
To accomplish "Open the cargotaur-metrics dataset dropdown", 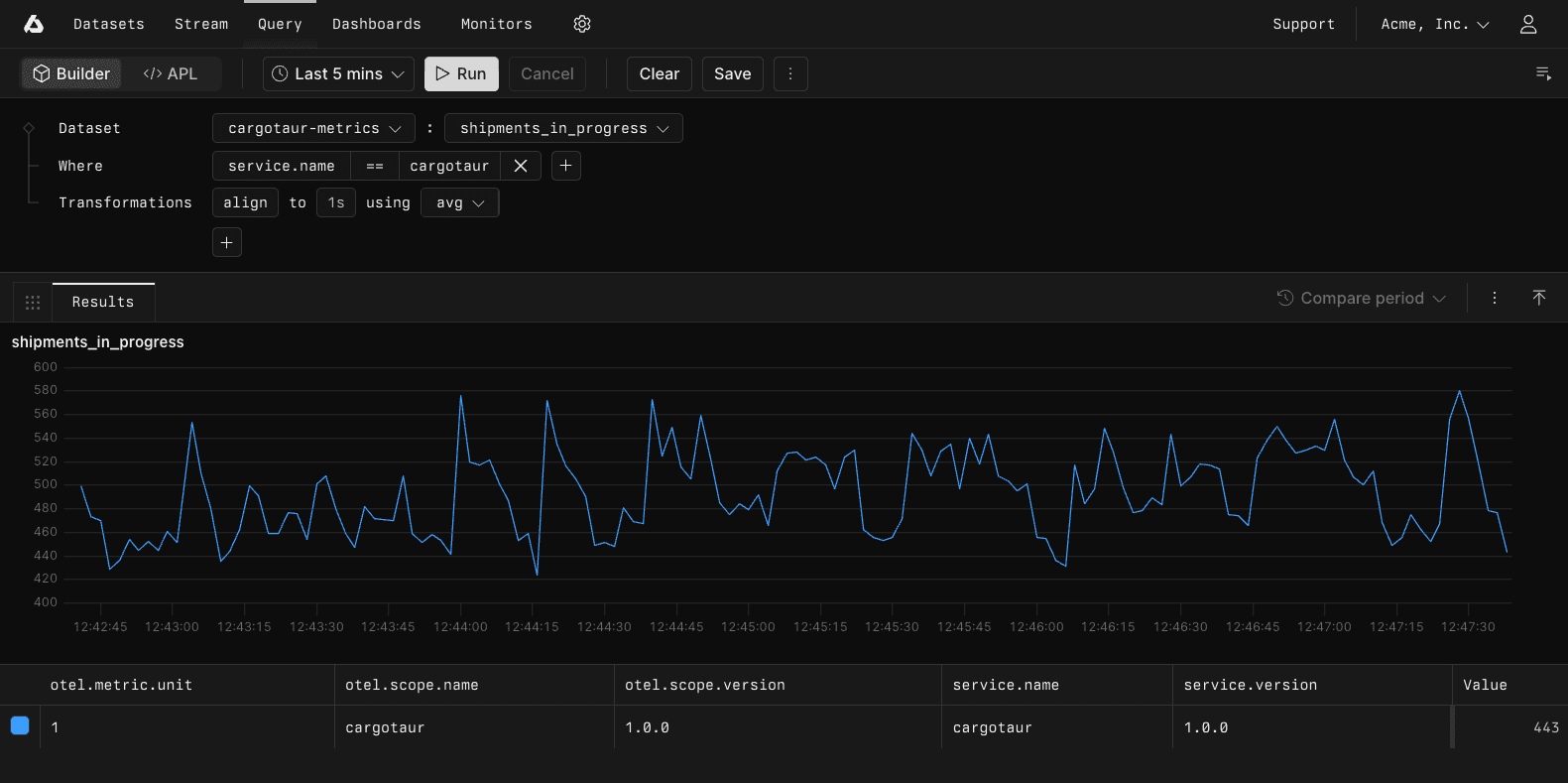I will coord(313,128).
